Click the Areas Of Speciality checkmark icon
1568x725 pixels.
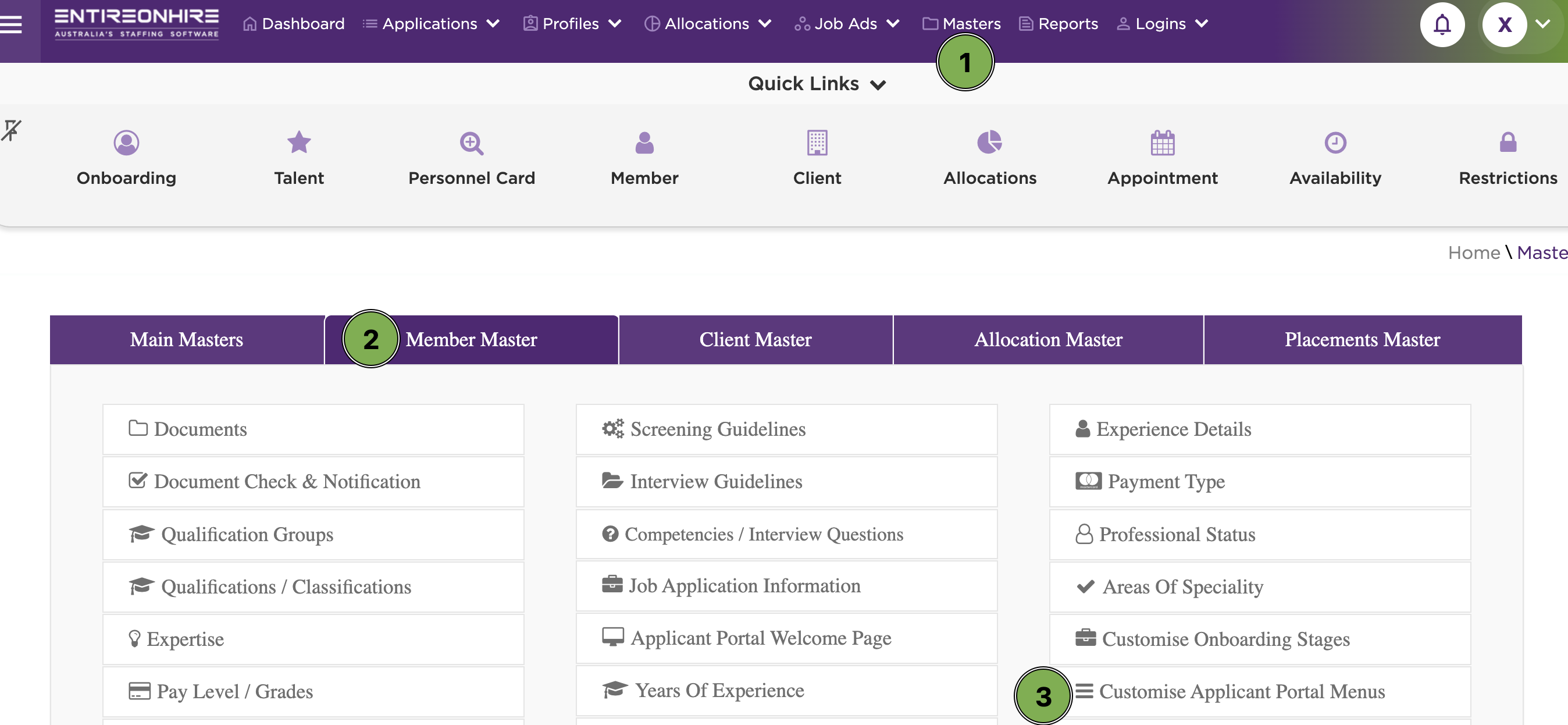point(1086,586)
